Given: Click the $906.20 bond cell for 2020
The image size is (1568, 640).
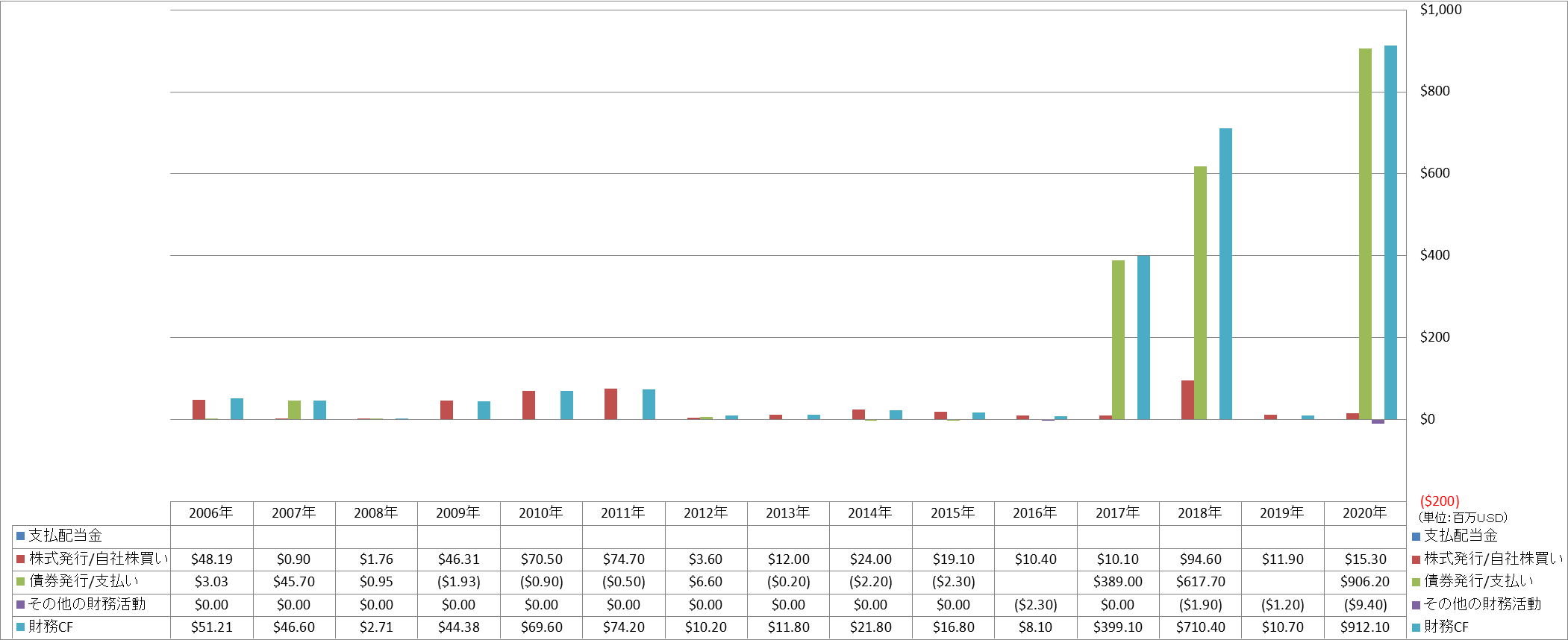Looking at the screenshot, I should click(x=1365, y=582).
